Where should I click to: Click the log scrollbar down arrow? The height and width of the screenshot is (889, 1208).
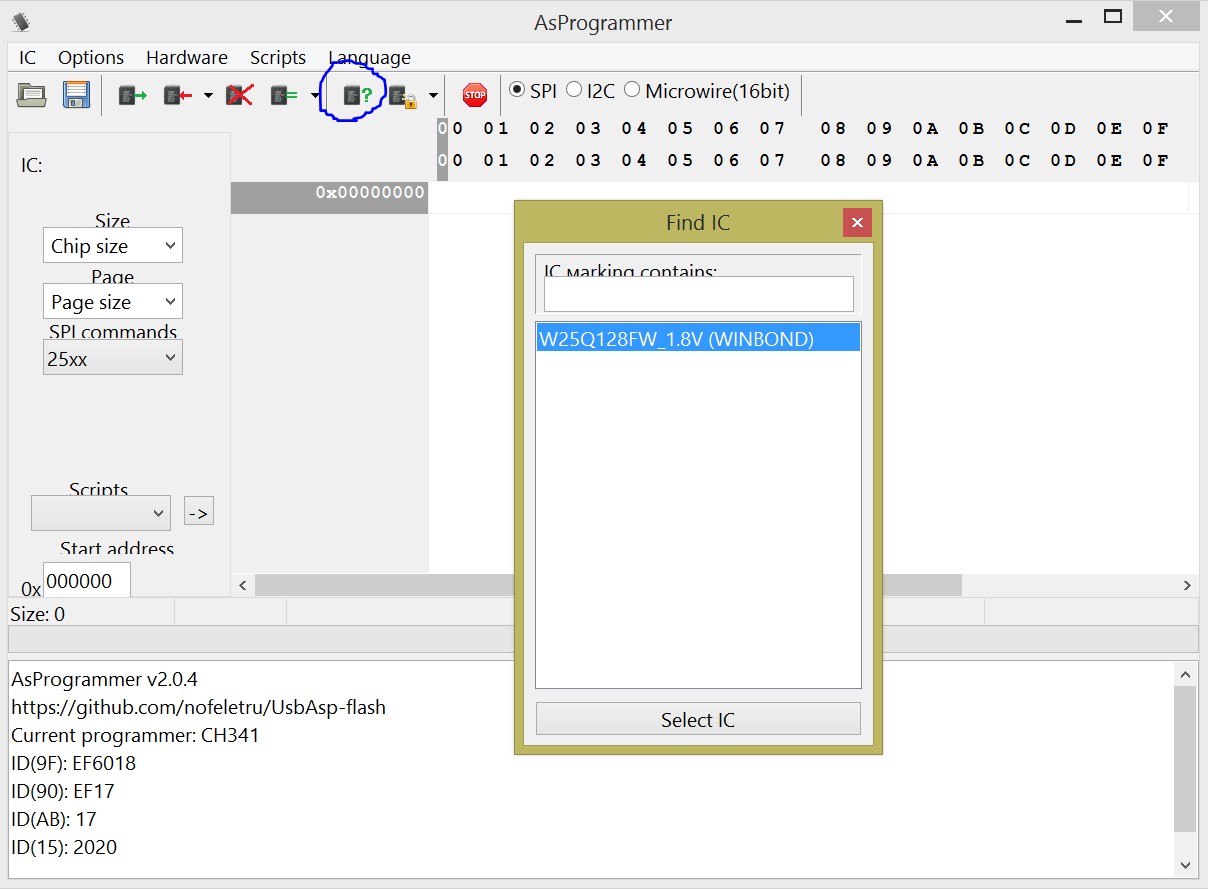coord(1185,865)
